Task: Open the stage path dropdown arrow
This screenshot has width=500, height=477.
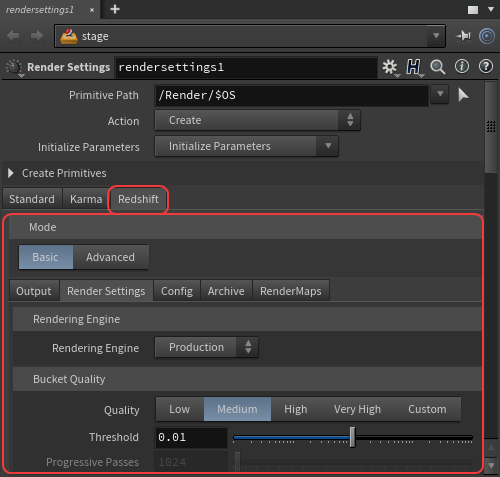Action: click(436, 36)
